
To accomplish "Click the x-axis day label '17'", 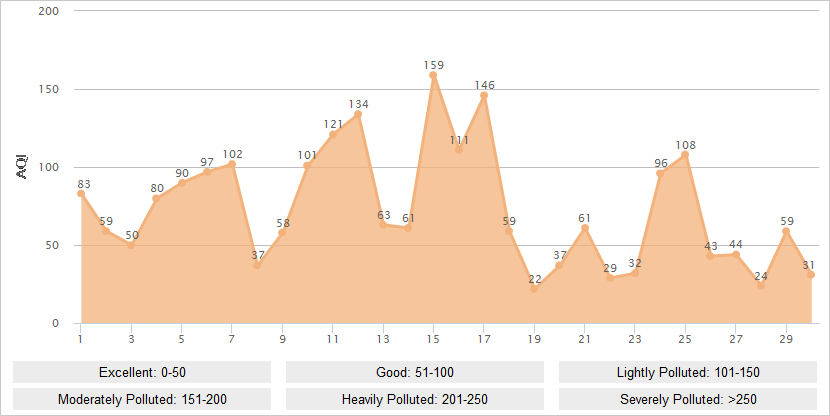I will 484,339.
